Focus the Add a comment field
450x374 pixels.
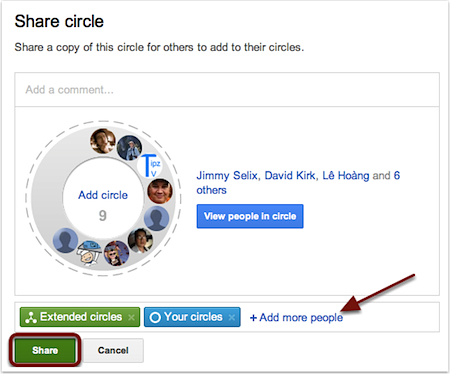[227, 90]
